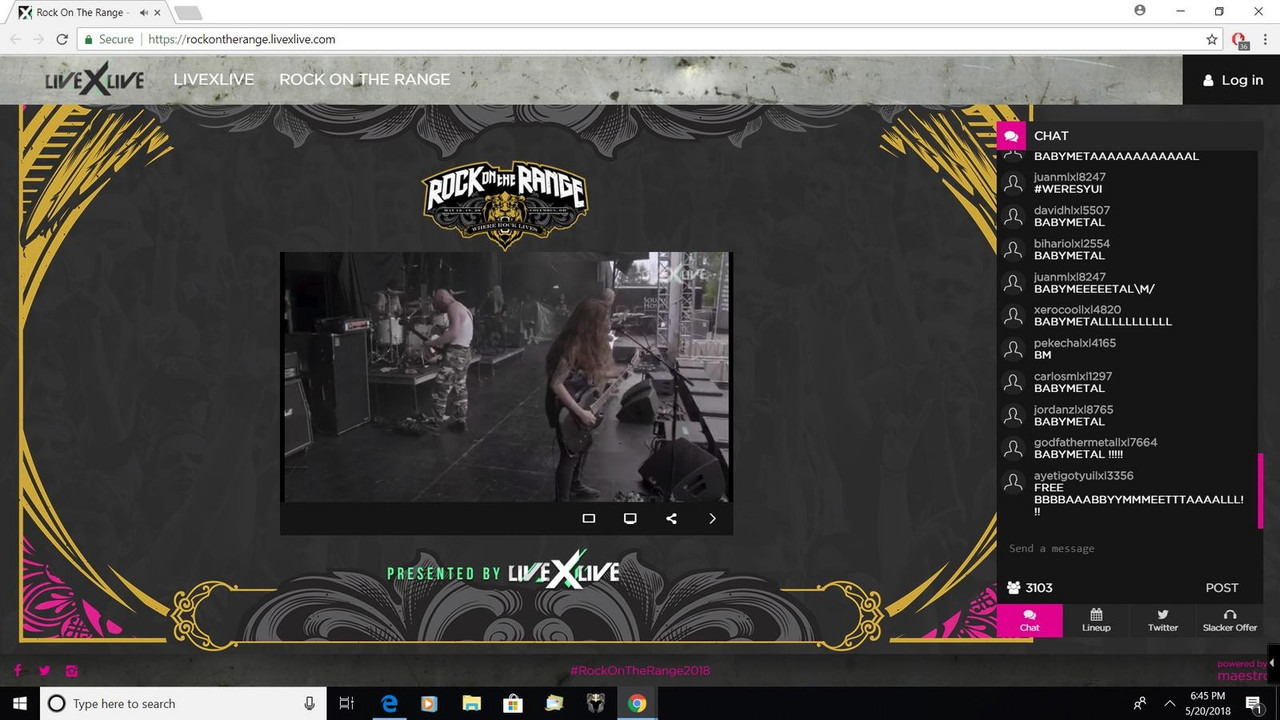Image resolution: width=1280 pixels, height=720 pixels.
Task: Click the video share icon
Action: click(671, 519)
